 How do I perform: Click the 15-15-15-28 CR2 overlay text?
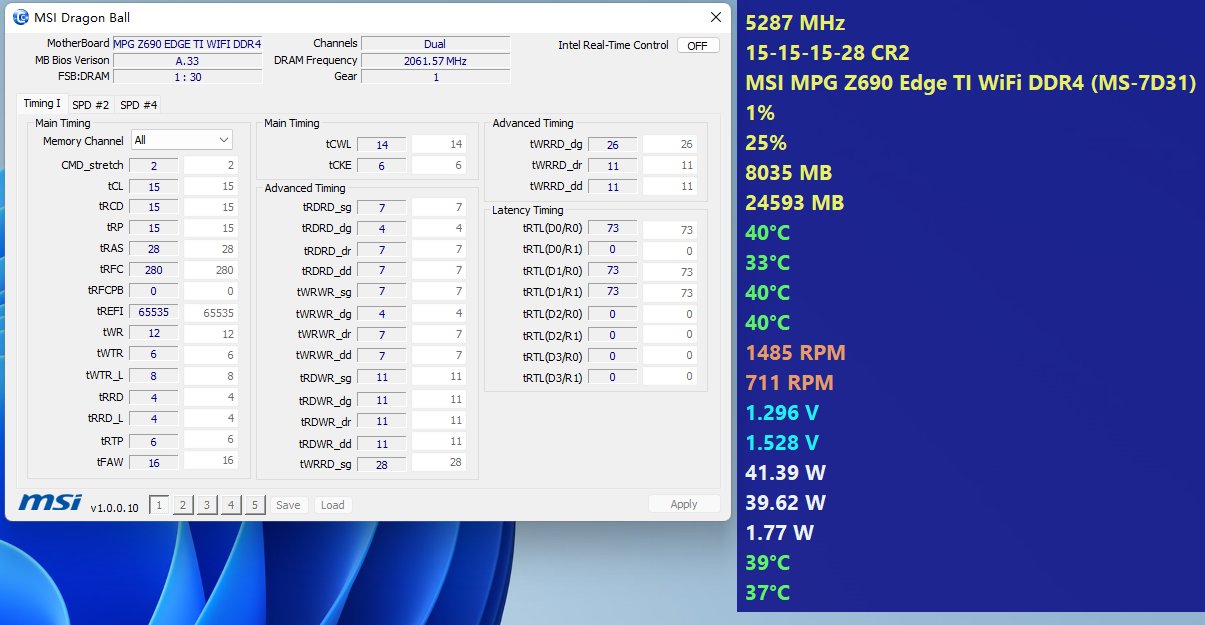828,53
